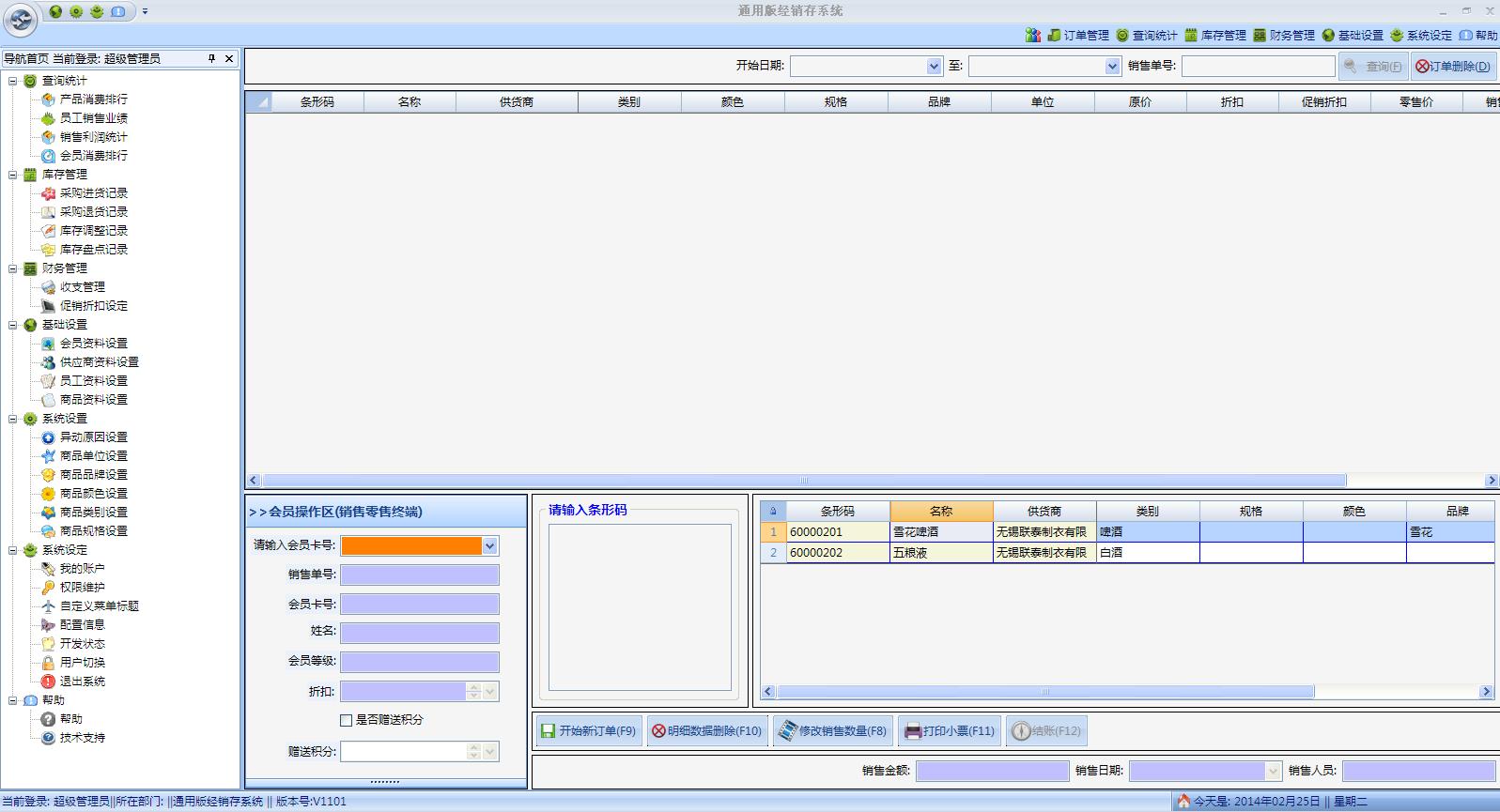Click the 库存调整记录 icon
The image size is (1500, 812).
tap(48, 231)
